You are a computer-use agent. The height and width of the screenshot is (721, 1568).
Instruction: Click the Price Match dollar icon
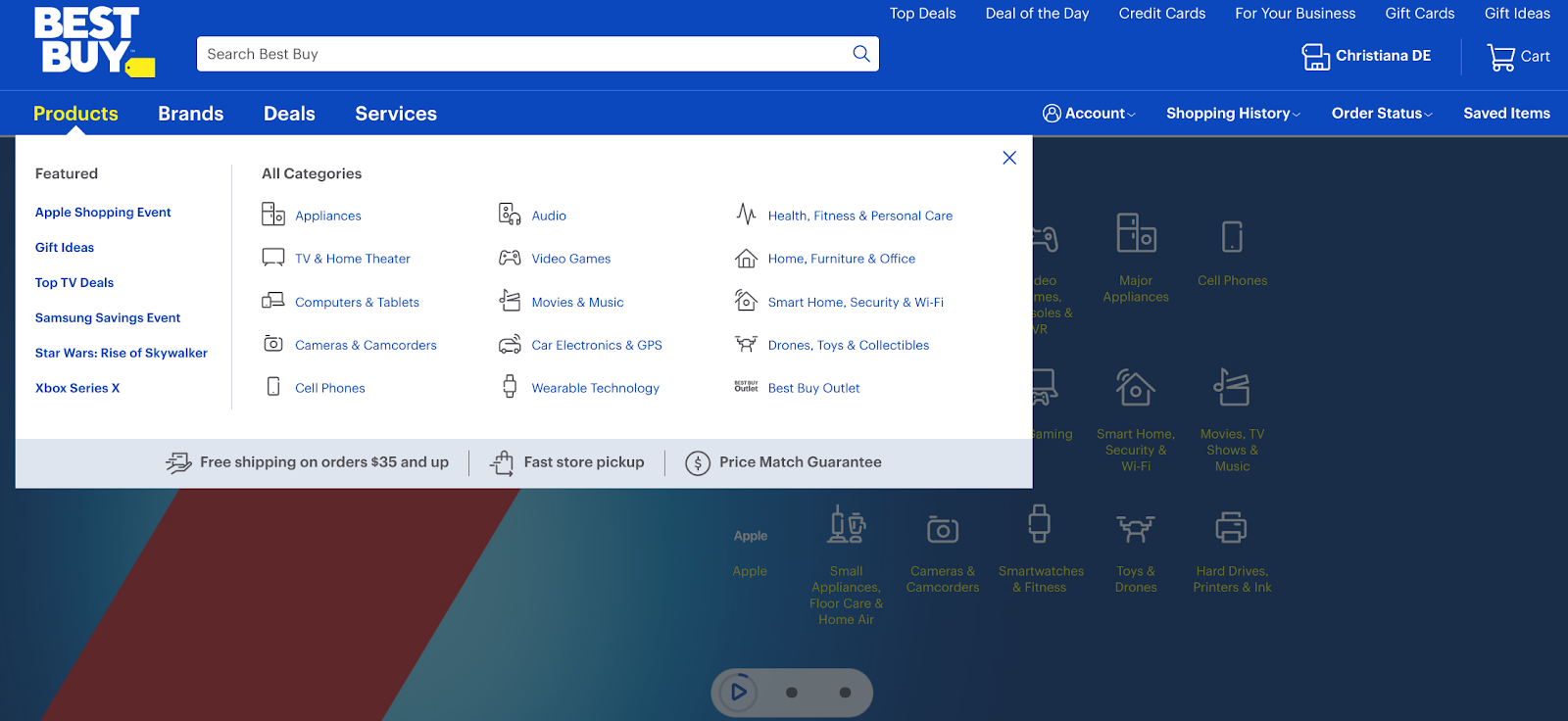[698, 462]
